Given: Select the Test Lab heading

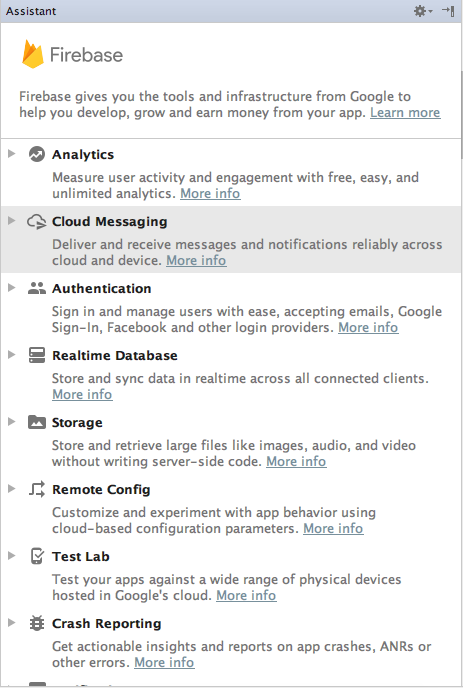Looking at the screenshot, I should (x=81, y=557).
